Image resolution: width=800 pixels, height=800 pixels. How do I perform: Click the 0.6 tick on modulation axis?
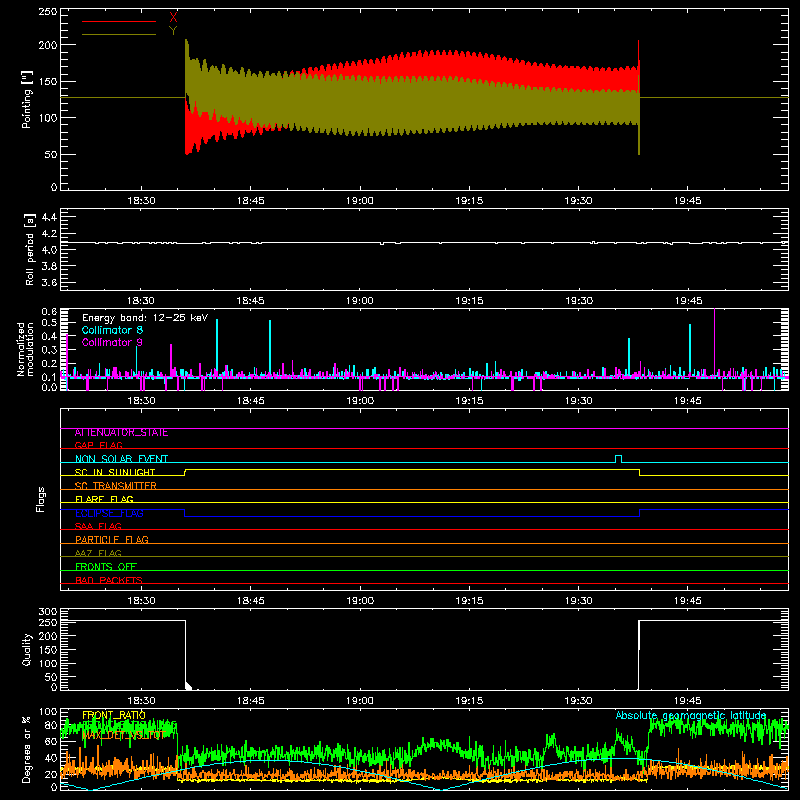[49, 311]
